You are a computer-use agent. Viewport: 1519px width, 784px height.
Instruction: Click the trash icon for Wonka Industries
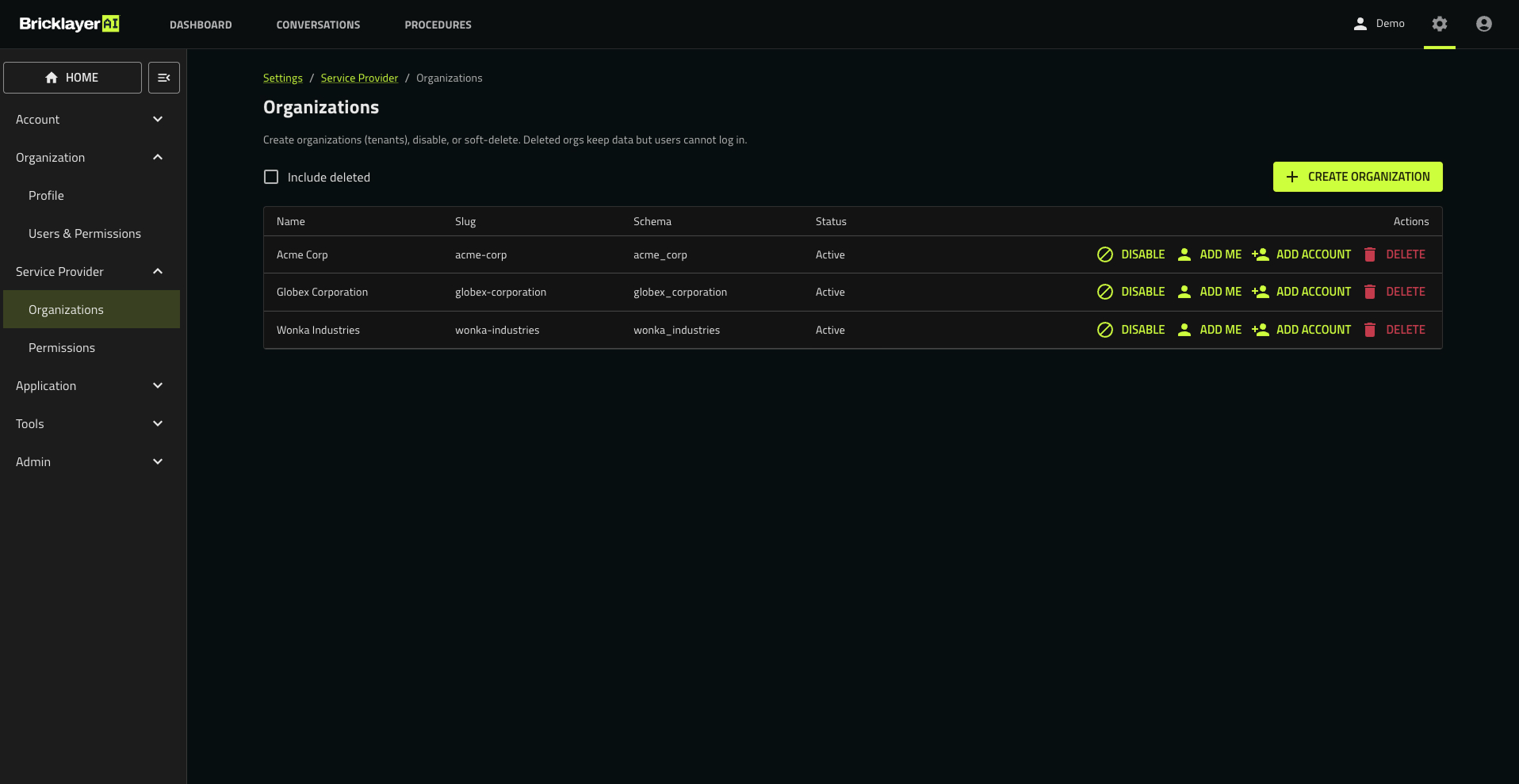pyautogui.click(x=1369, y=330)
